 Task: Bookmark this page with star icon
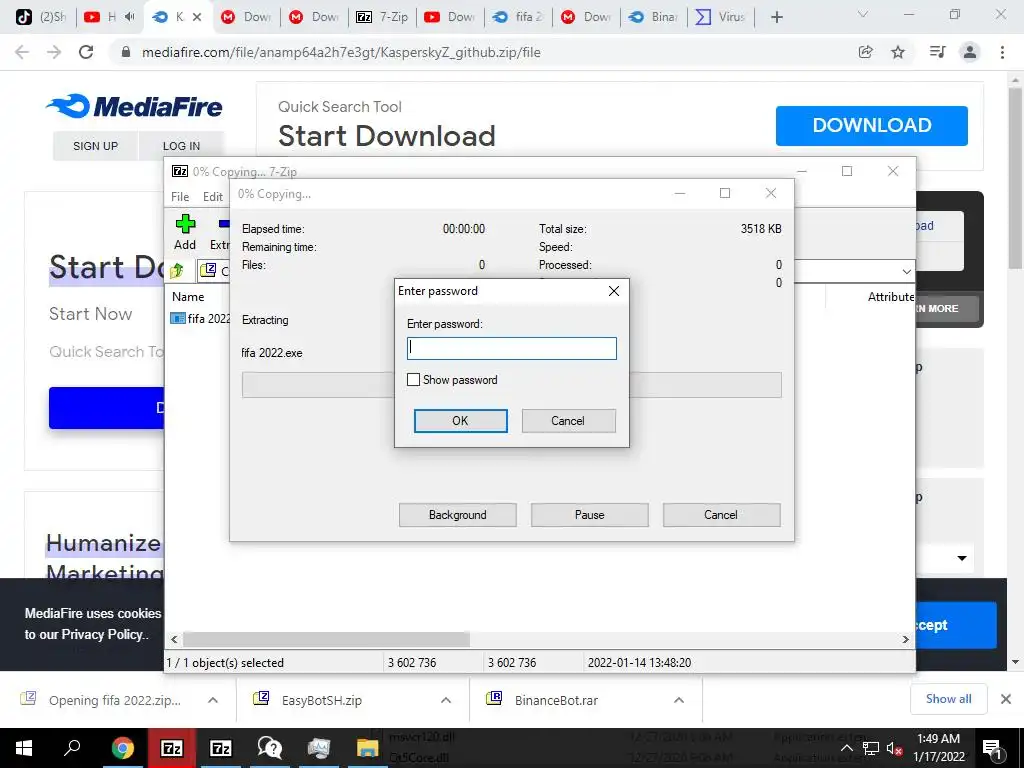tap(898, 52)
